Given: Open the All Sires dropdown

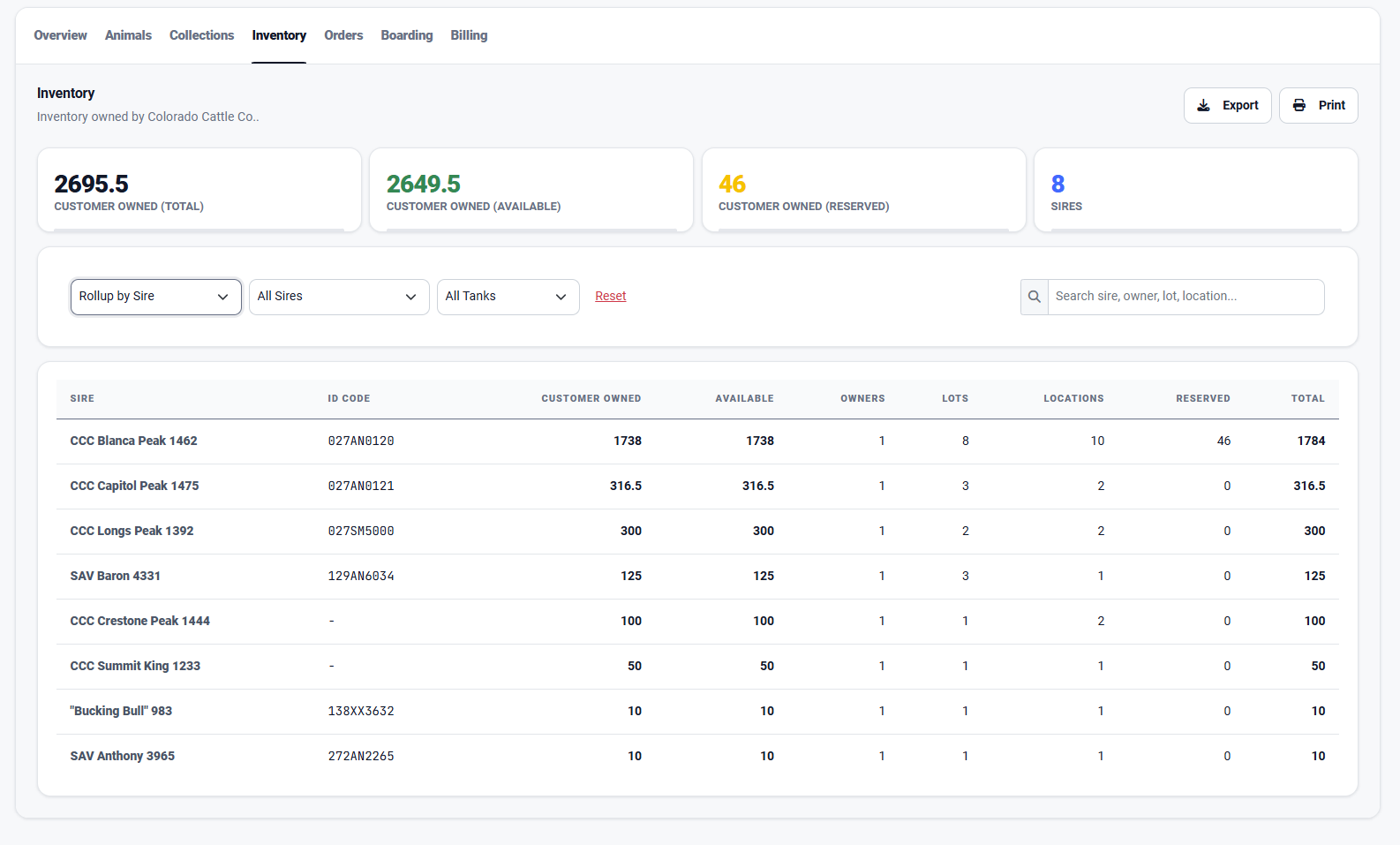Looking at the screenshot, I should [339, 297].
